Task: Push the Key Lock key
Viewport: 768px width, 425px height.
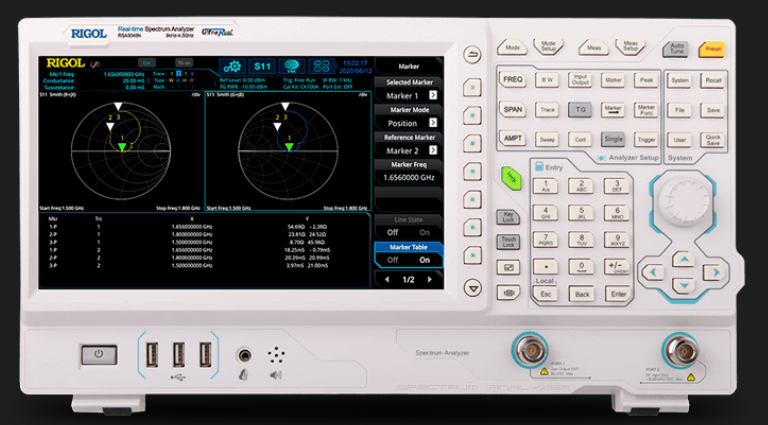Action: [508, 217]
